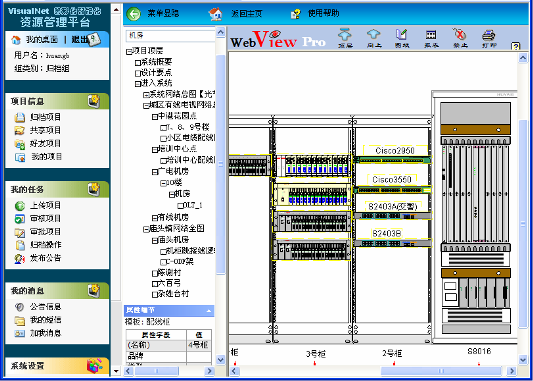This screenshot has height=381, width=533.
Task: Click the 2号柜 cabinet label
Action: pyautogui.click(x=392, y=353)
